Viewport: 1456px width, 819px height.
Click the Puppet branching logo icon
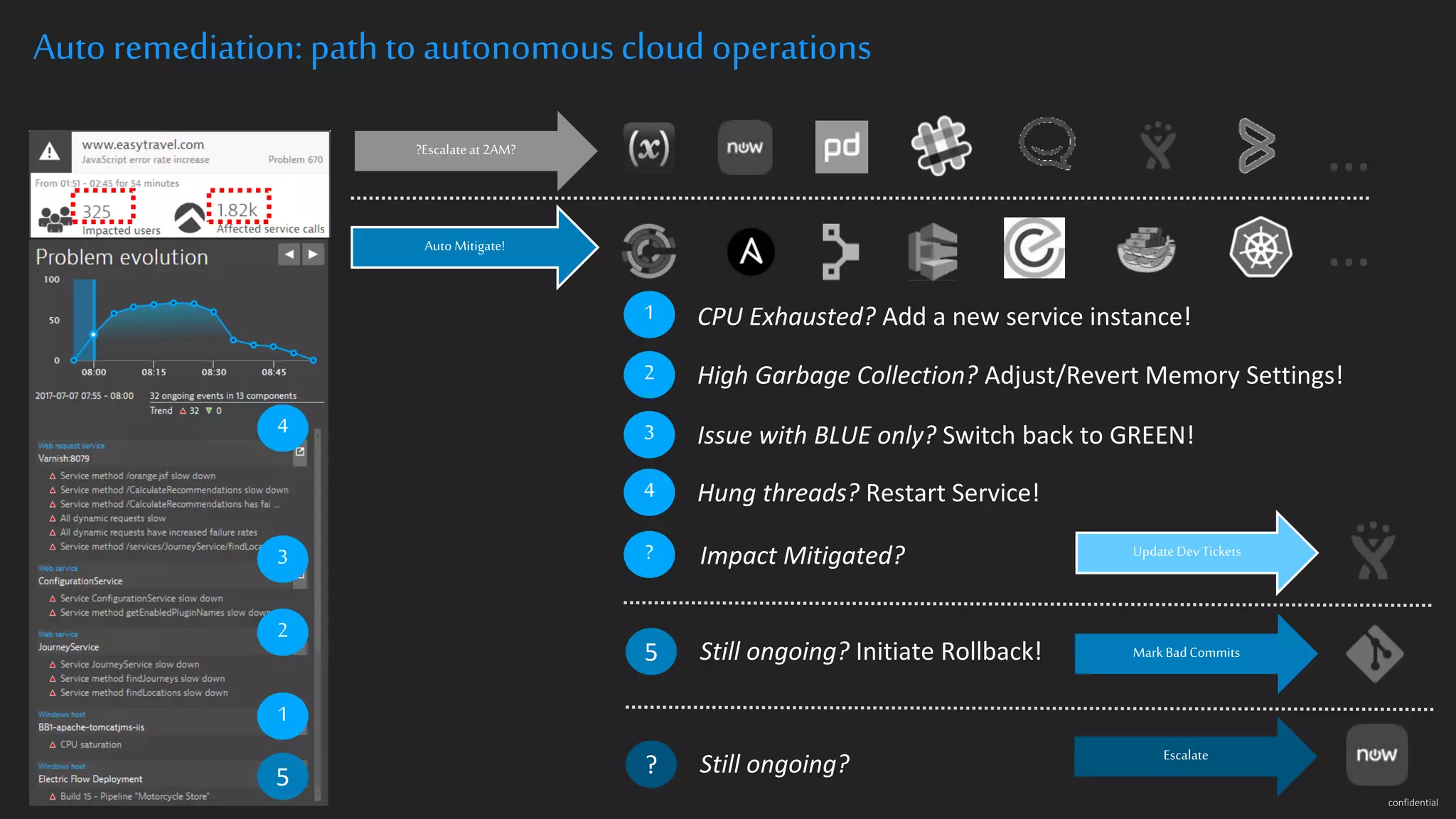(840, 251)
